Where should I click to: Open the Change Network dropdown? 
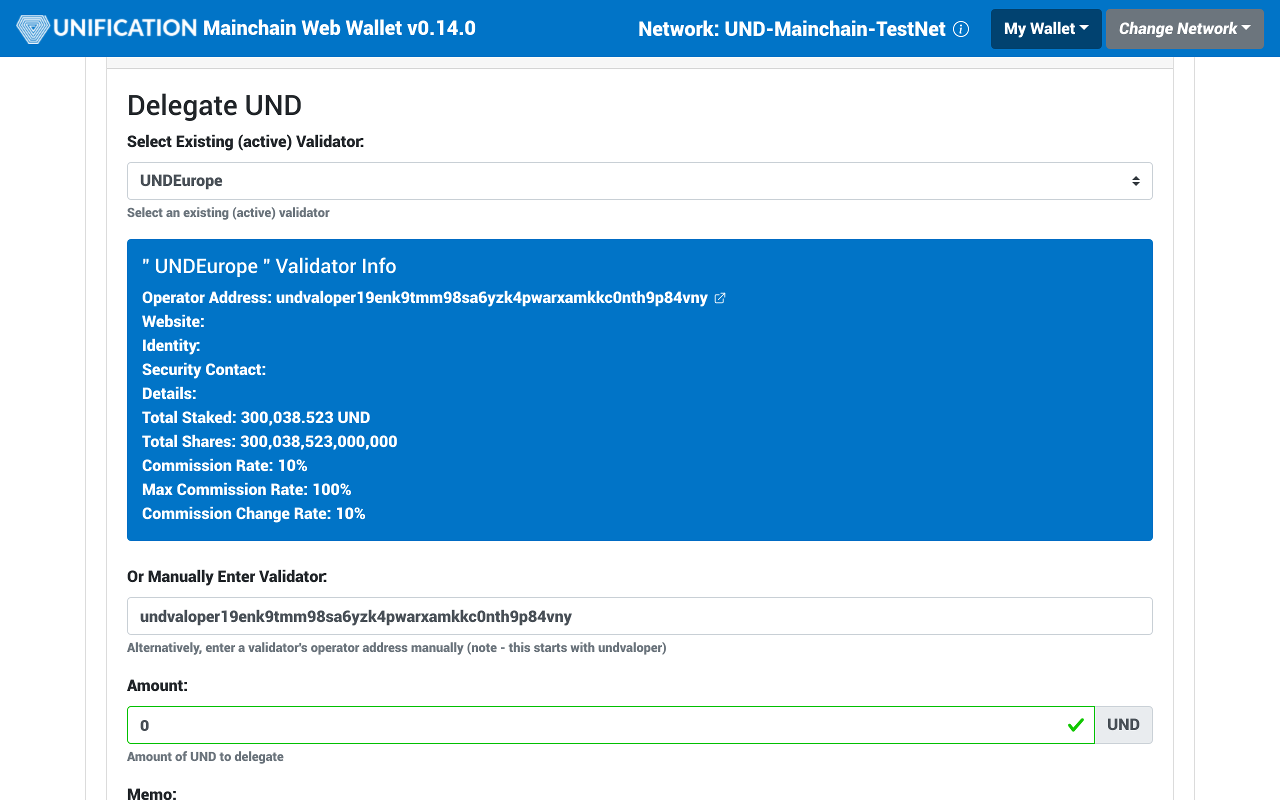[x=1184, y=28]
